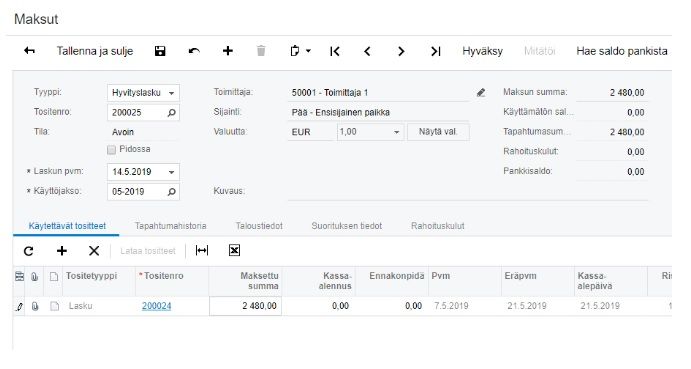The image size is (691, 369).
Task: Click the Hyväksy button
Action: point(483,51)
